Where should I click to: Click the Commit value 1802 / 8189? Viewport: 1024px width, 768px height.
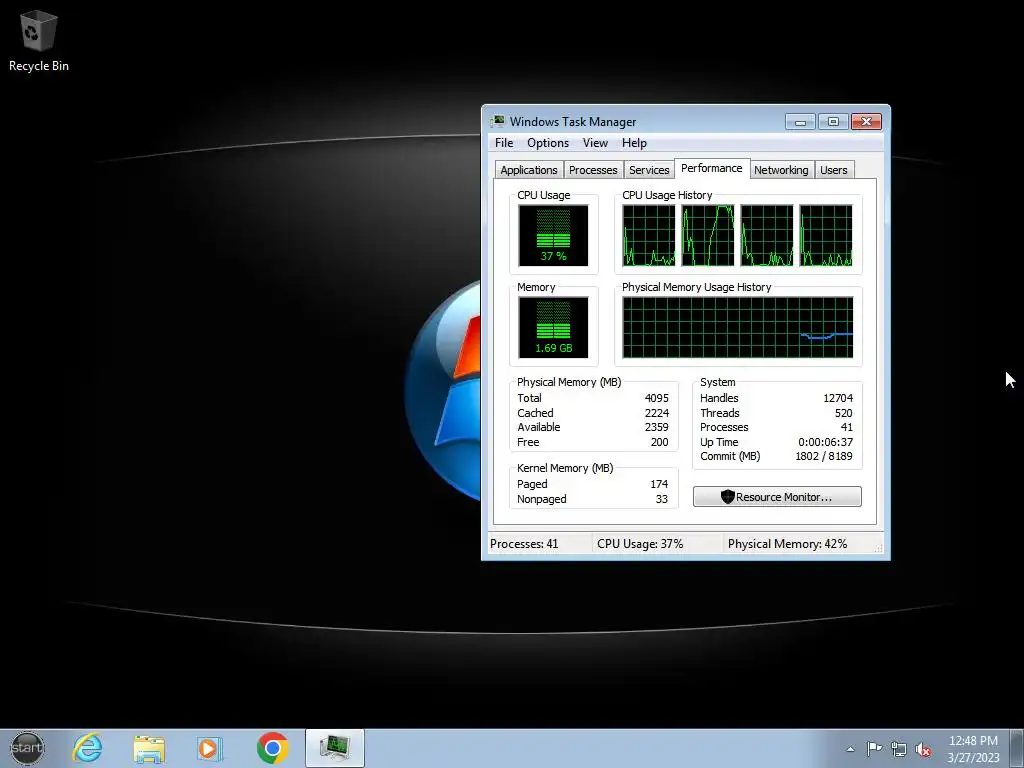824,456
